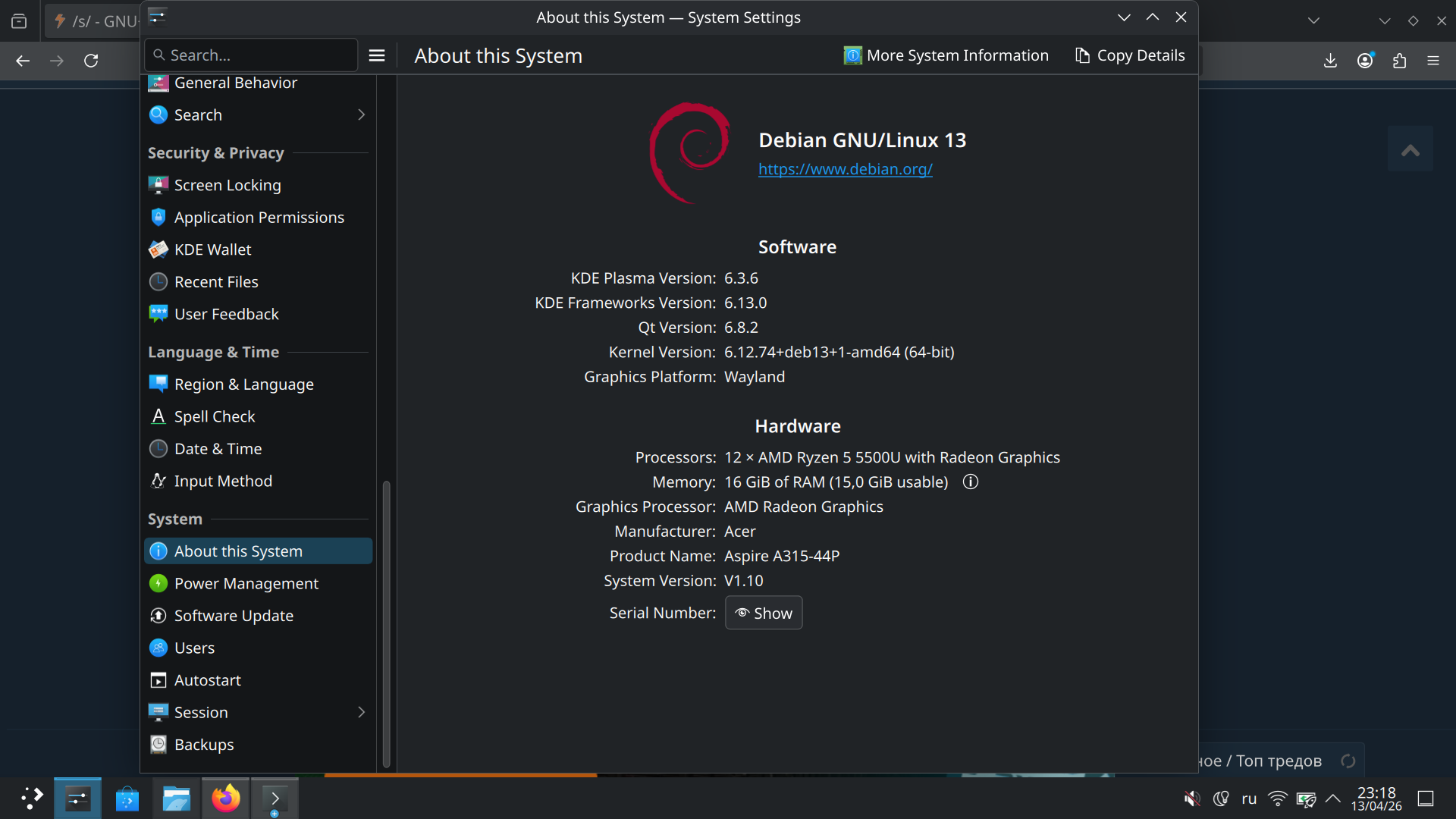Launch Discover software store from taskbar

point(127,798)
